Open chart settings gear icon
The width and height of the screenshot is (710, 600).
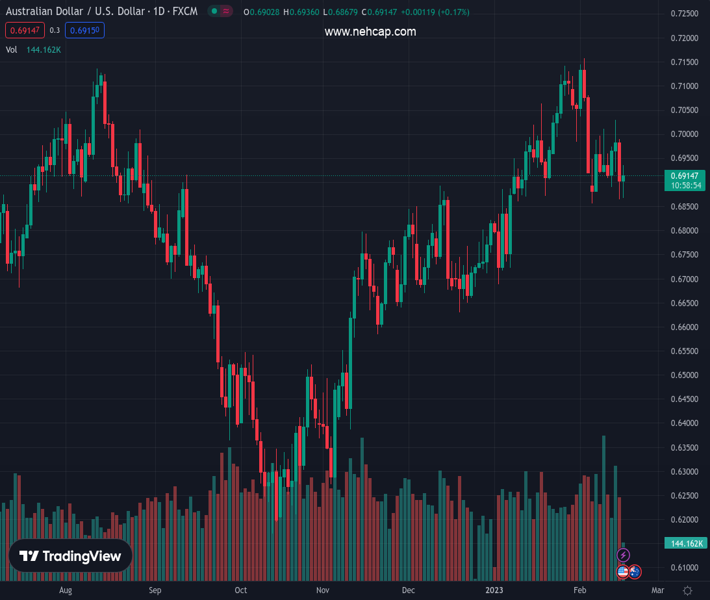(687, 591)
